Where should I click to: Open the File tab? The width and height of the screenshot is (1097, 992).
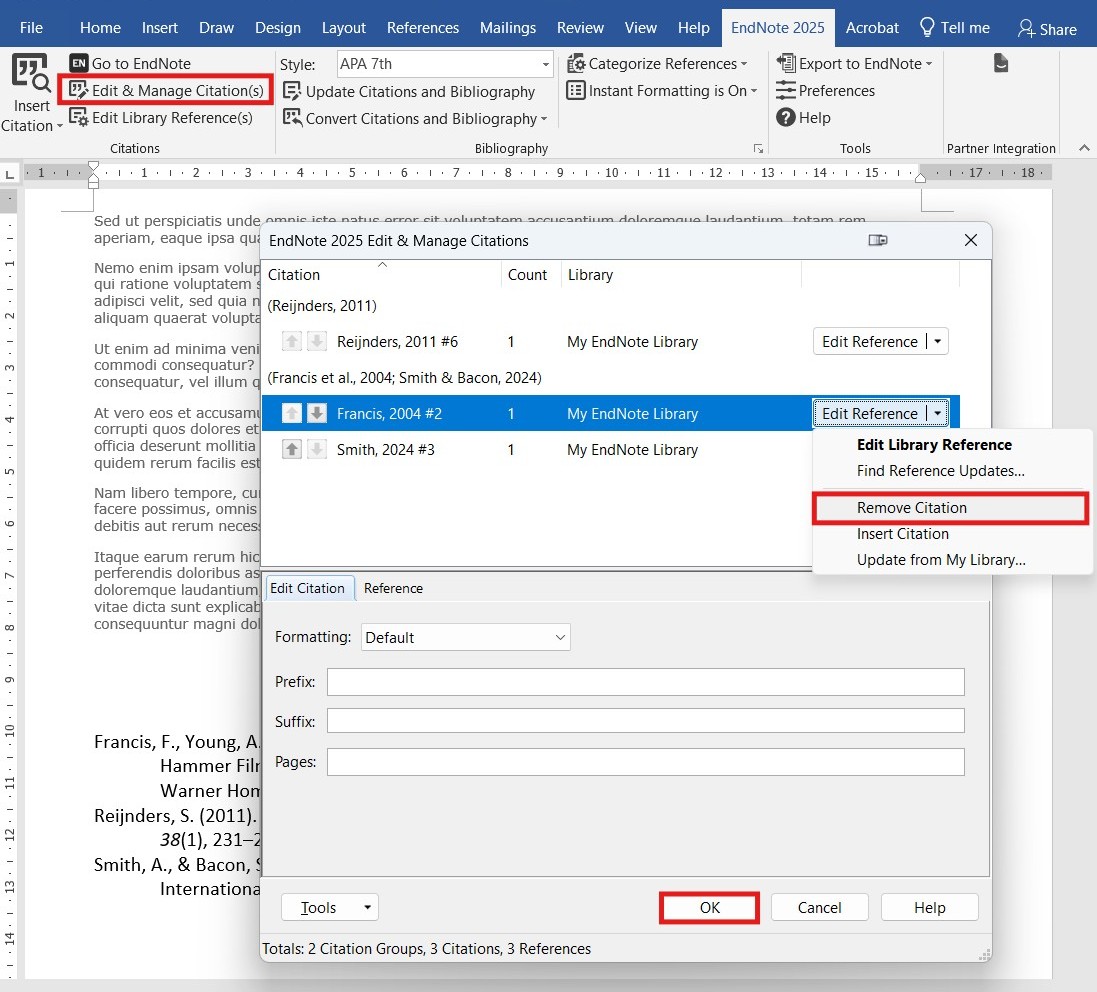[x=31, y=28]
